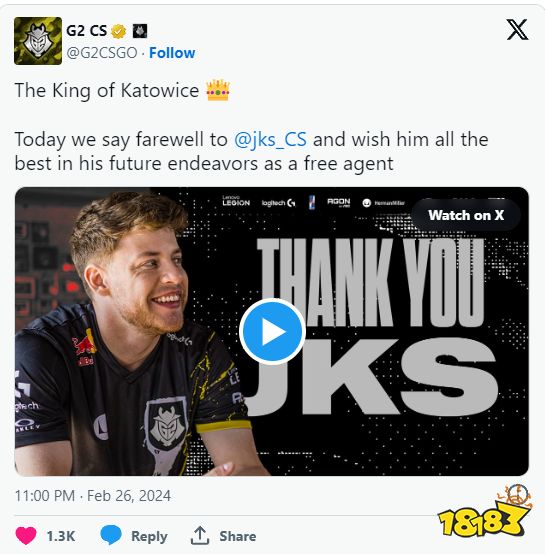Click the crown emoji in the tweet
The width and height of the screenshot is (545, 554).
click(x=218, y=90)
